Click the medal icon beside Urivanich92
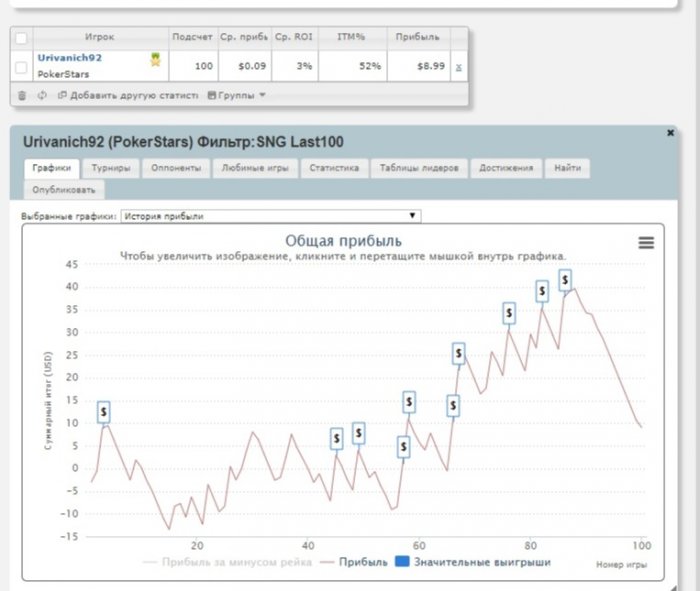Image resolution: width=700 pixels, height=591 pixels. (155, 59)
